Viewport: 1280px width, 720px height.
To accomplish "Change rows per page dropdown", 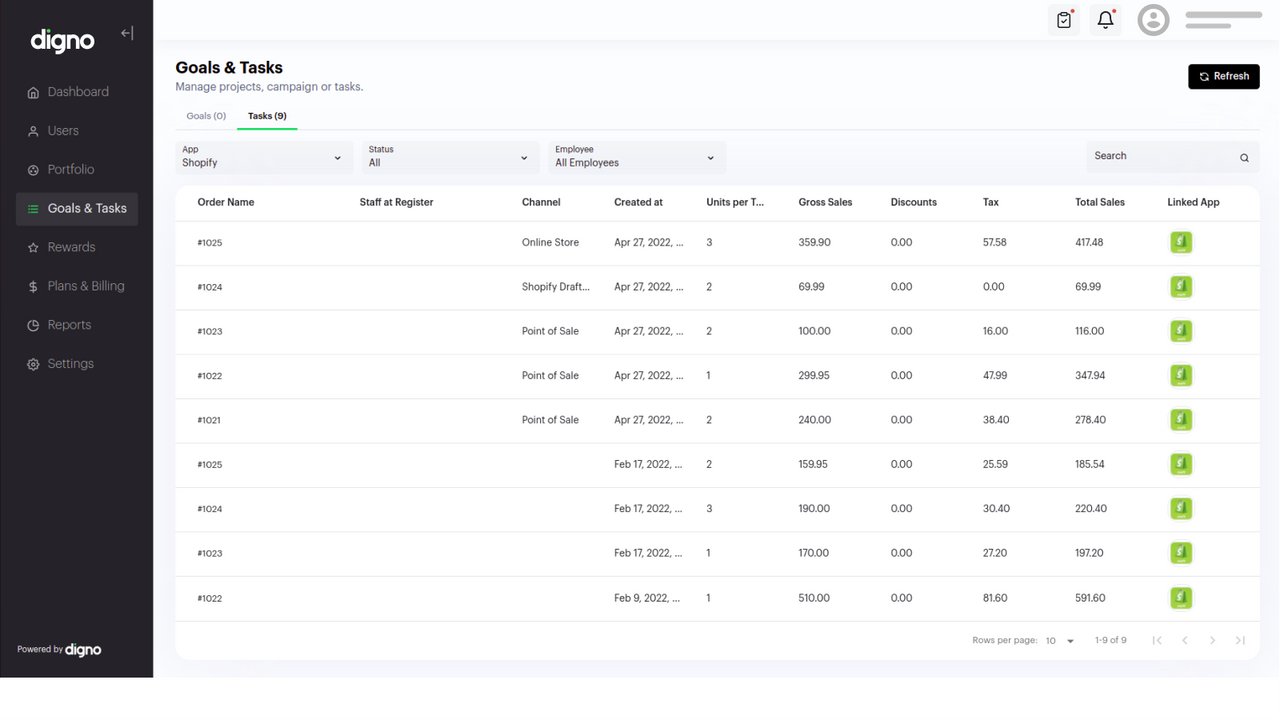I will click(x=1060, y=641).
